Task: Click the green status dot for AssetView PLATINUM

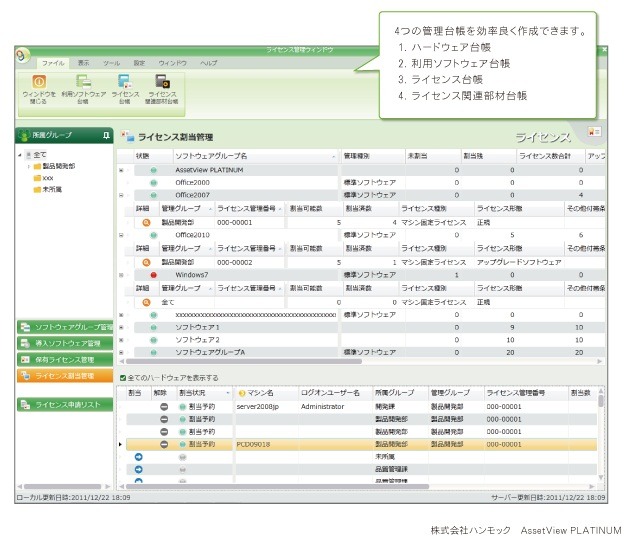Action: tap(153, 170)
